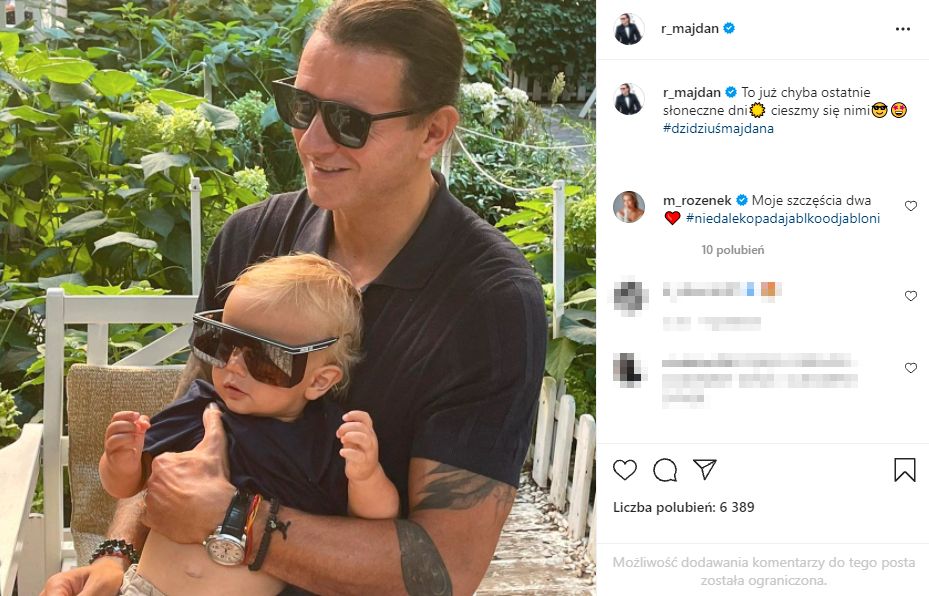This screenshot has width=929, height=596.
Task: View the 10 polubień on comment
Action: [733, 250]
